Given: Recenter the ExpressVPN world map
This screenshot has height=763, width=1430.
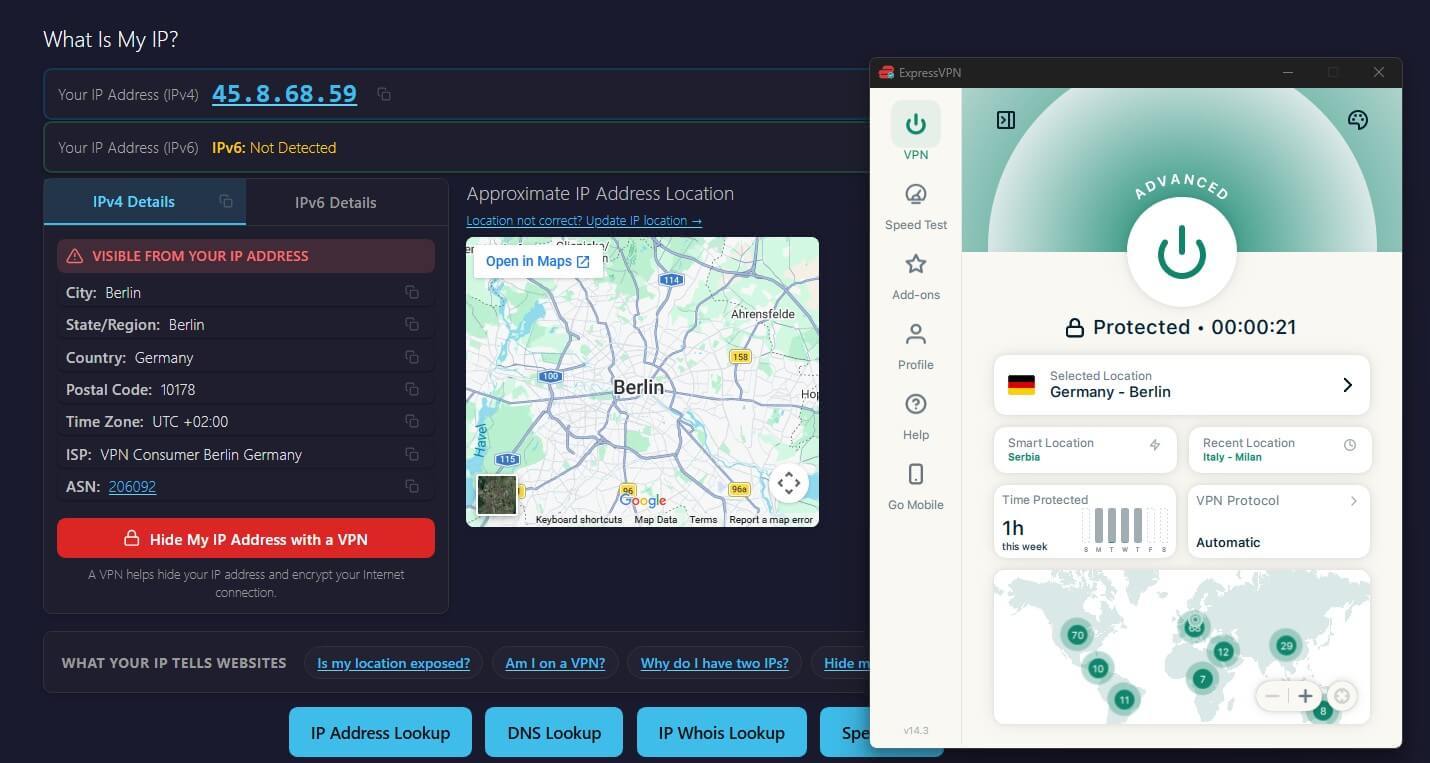Looking at the screenshot, I should tap(1342, 696).
